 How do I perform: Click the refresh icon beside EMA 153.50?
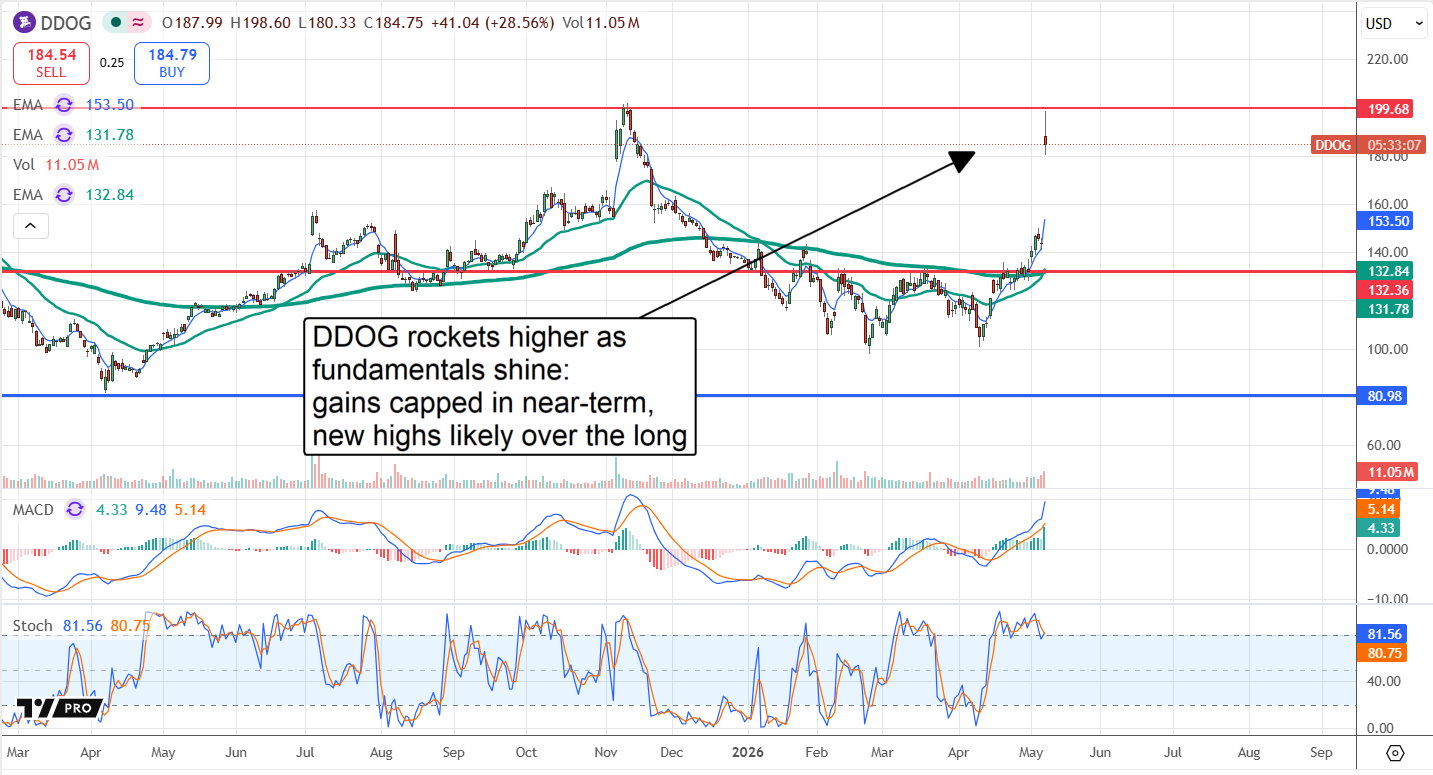click(x=64, y=105)
